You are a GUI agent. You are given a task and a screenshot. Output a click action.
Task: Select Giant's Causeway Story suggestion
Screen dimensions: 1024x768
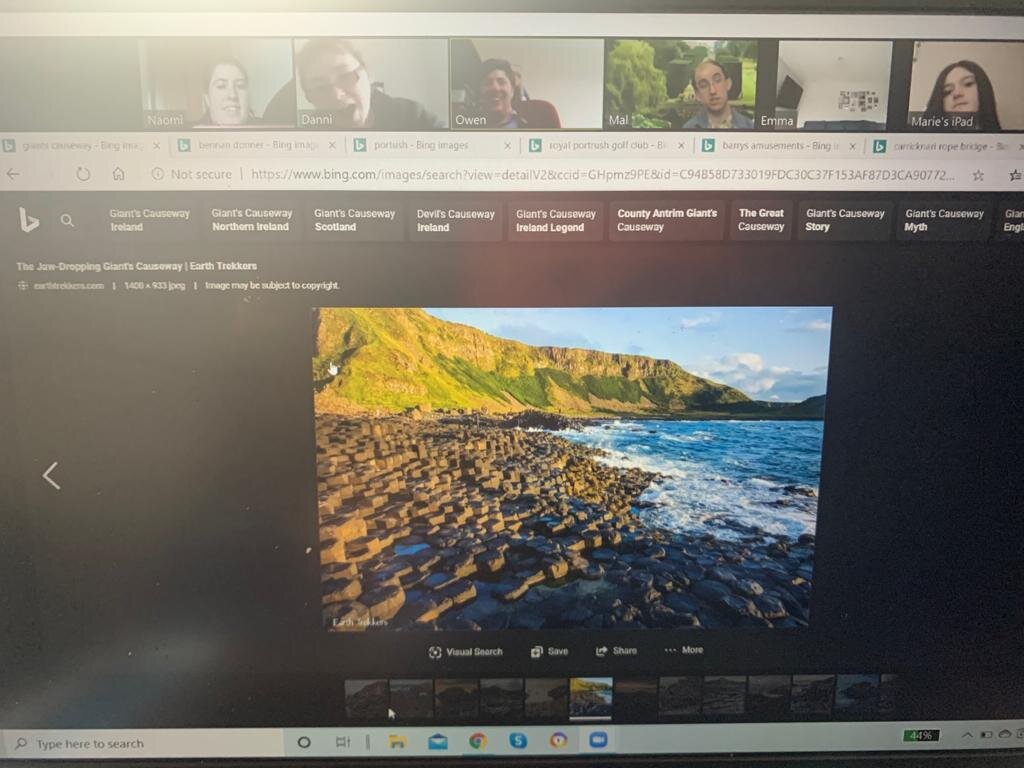845,220
